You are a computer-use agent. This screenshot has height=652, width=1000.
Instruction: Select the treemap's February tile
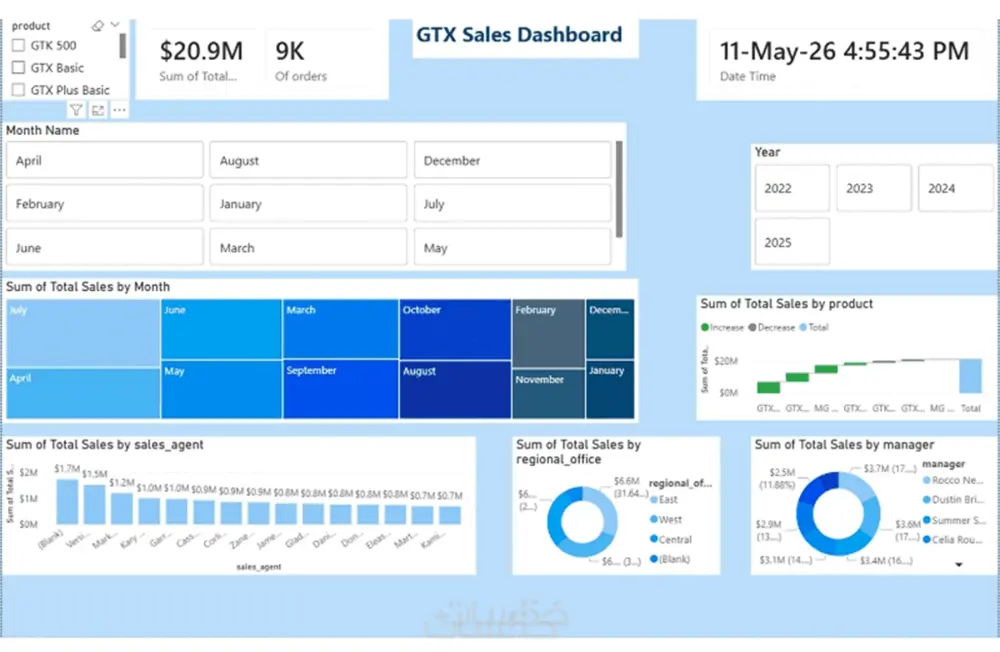point(548,333)
